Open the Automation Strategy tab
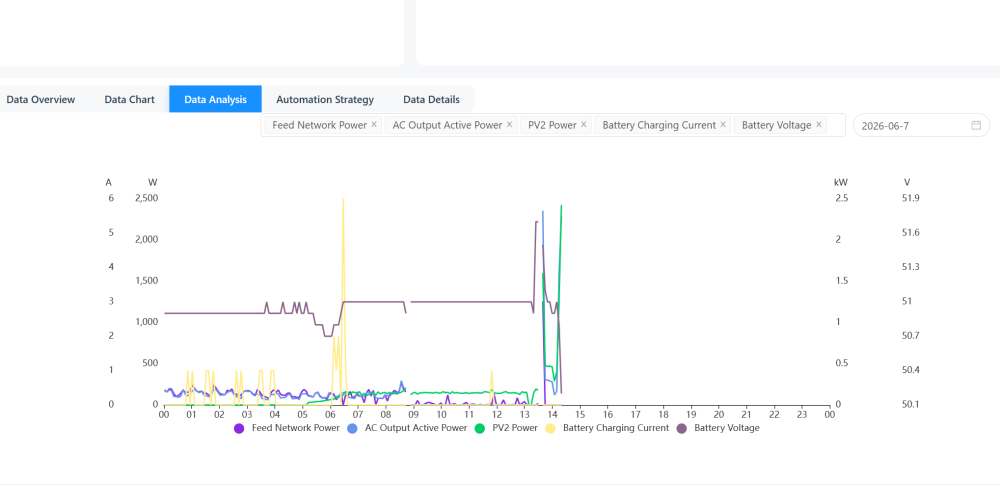1000x485 pixels. pyautogui.click(x=325, y=100)
